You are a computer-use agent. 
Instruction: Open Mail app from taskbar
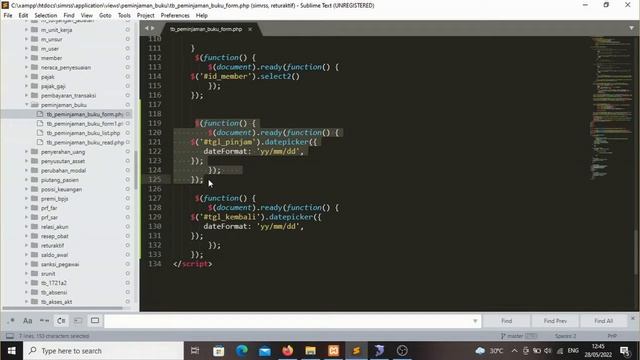(264, 351)
